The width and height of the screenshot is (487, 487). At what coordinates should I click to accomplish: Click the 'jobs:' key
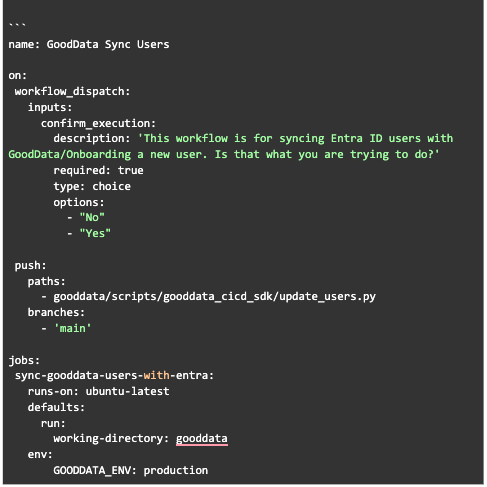tap(24, 360)
